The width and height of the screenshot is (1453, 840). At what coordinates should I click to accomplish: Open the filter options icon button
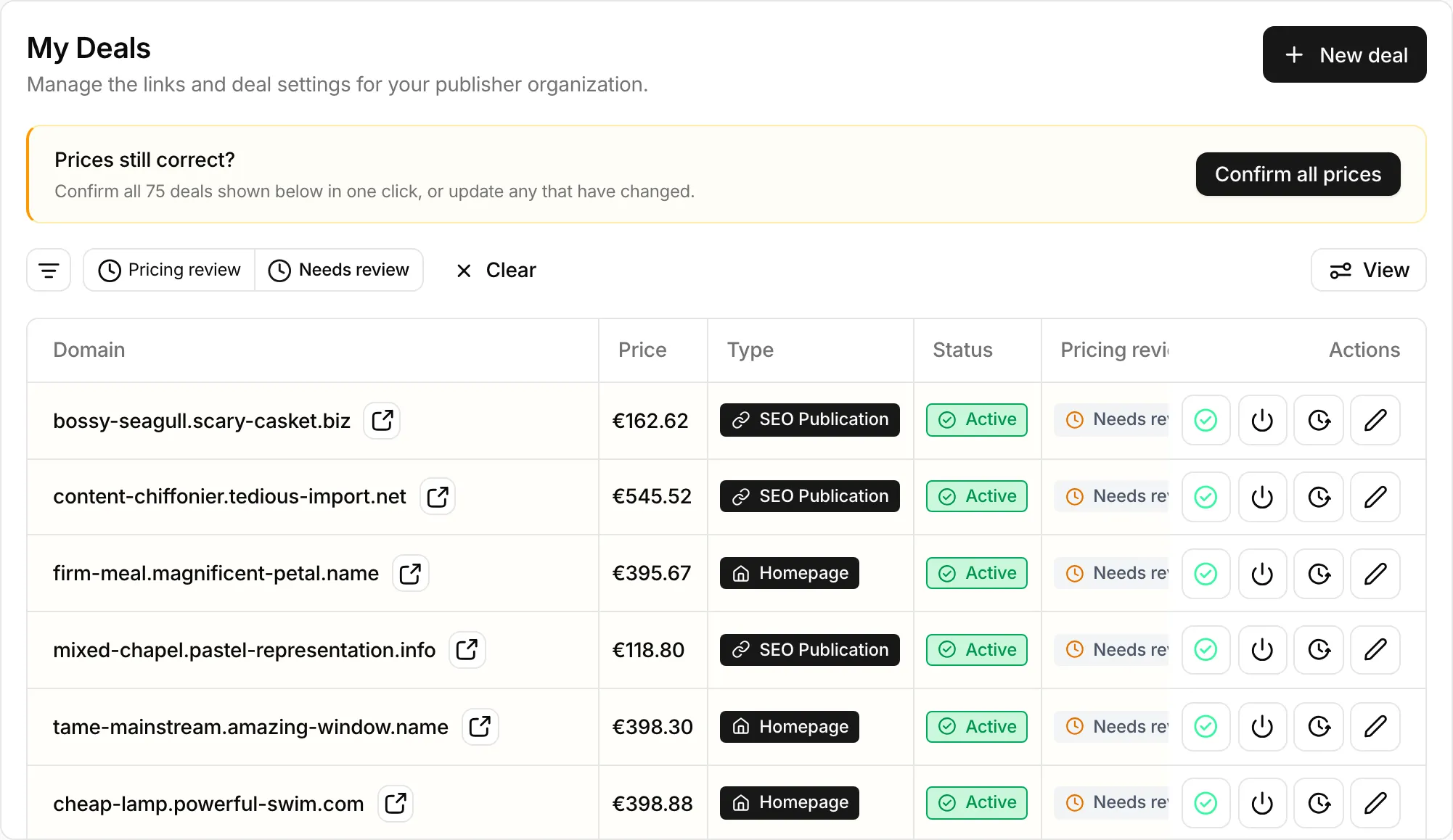coord(49,271)
